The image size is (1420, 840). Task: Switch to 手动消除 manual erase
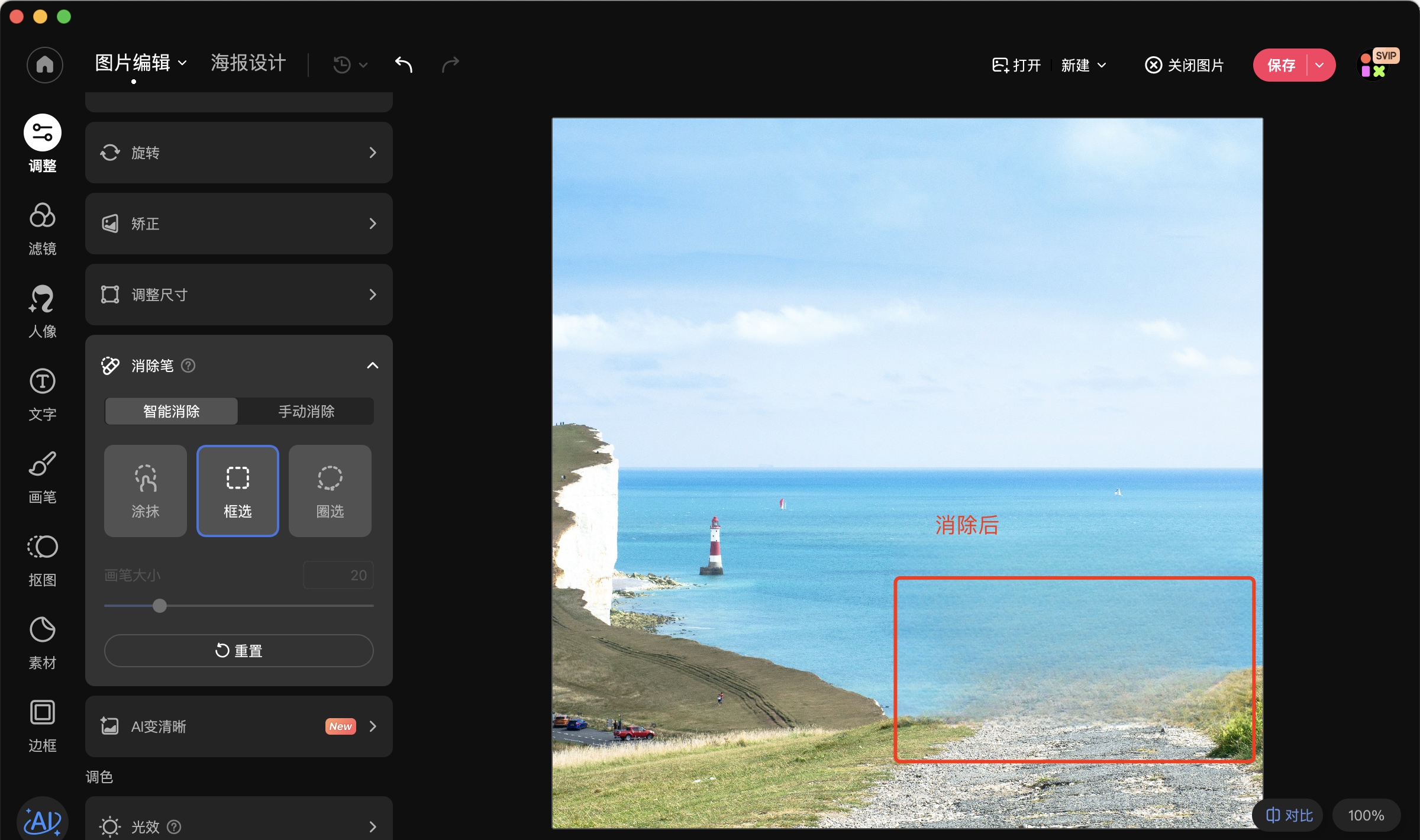[306, 411]
